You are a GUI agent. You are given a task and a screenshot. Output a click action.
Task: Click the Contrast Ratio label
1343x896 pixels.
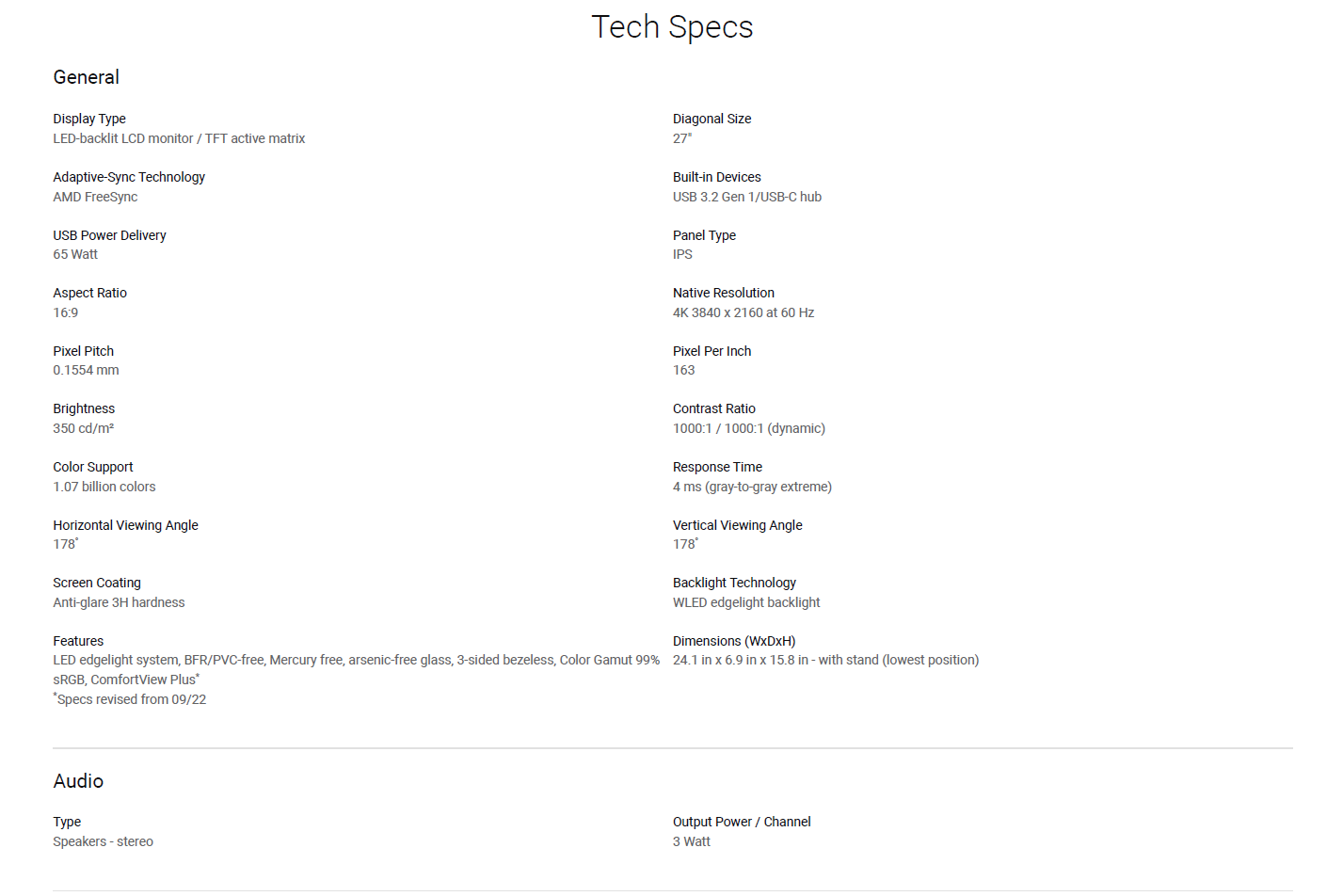[x=714, y=408]
